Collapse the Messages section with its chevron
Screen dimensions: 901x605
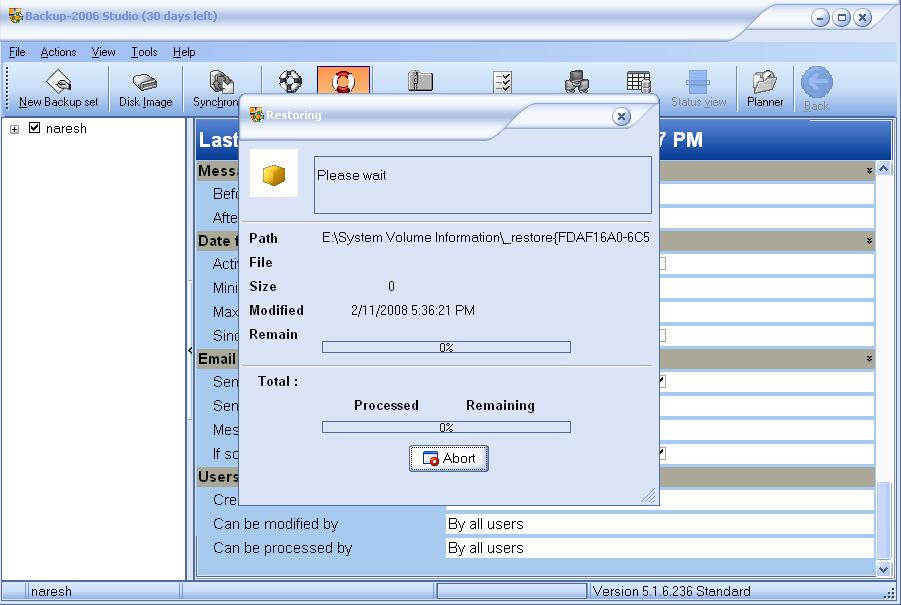tap(869, 171)
